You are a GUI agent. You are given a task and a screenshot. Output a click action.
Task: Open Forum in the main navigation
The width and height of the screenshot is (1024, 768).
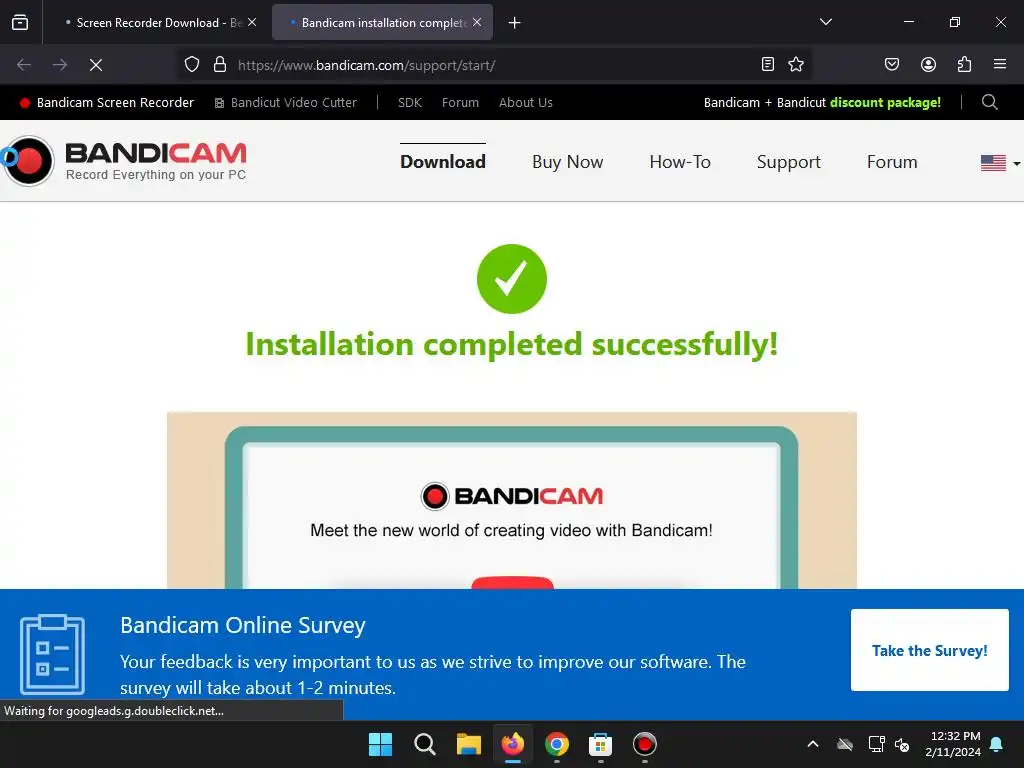click(892, 162)
